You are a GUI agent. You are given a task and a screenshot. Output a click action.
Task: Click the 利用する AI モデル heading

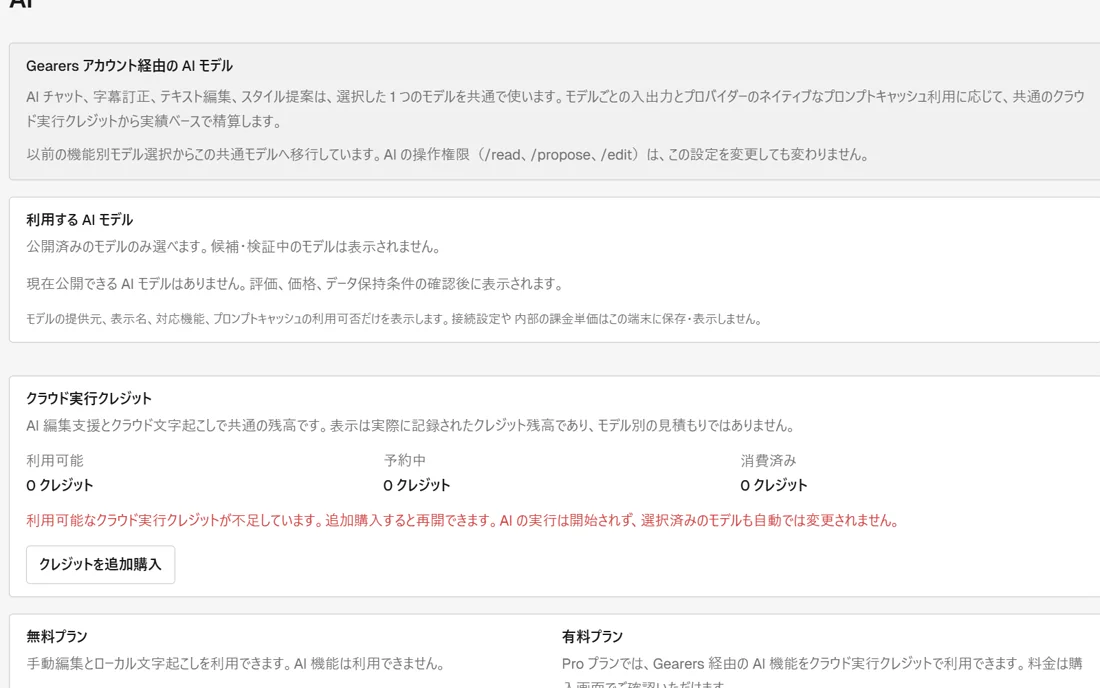click(79, 220)
